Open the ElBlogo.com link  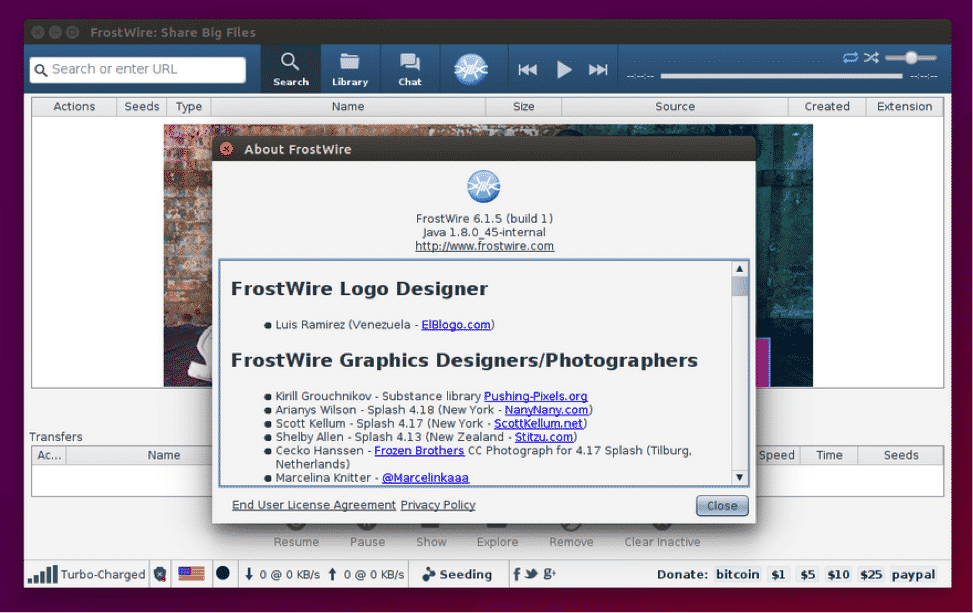[x=456, y=324]
